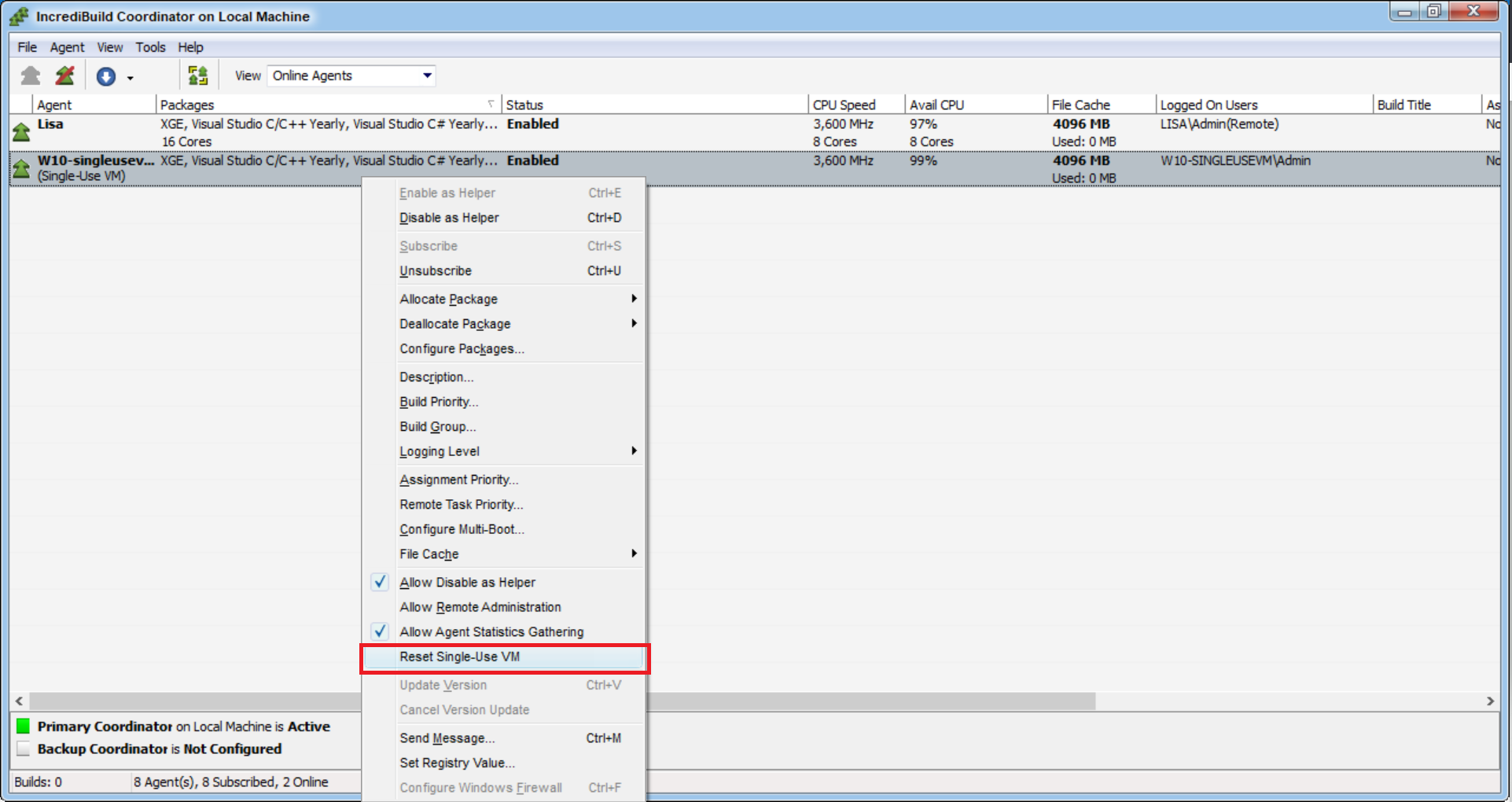Click the Backup Coordinator status indicator box
The image size is (1512, 802).
23,749
